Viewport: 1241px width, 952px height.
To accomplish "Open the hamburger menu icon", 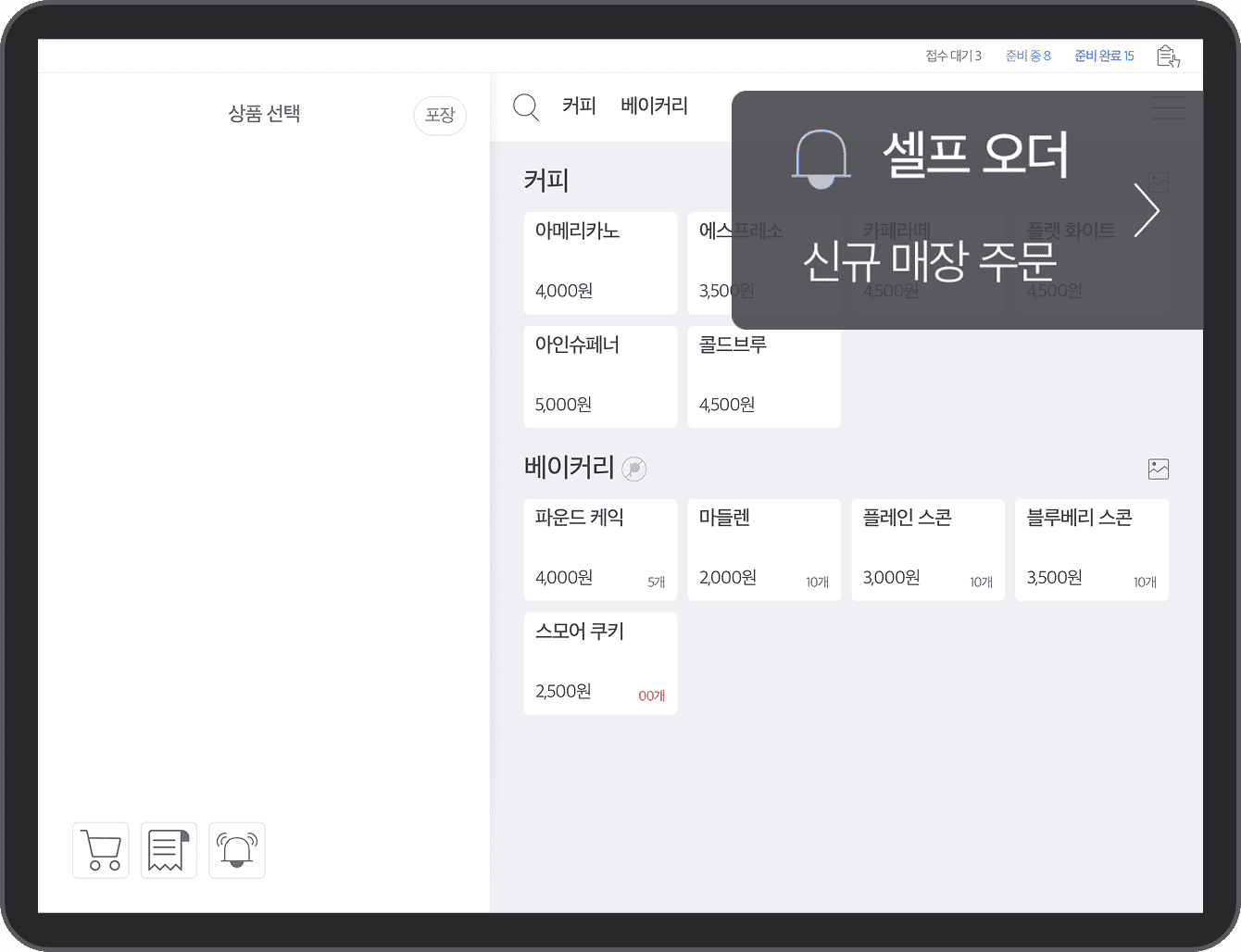I will click(1168, 108).
